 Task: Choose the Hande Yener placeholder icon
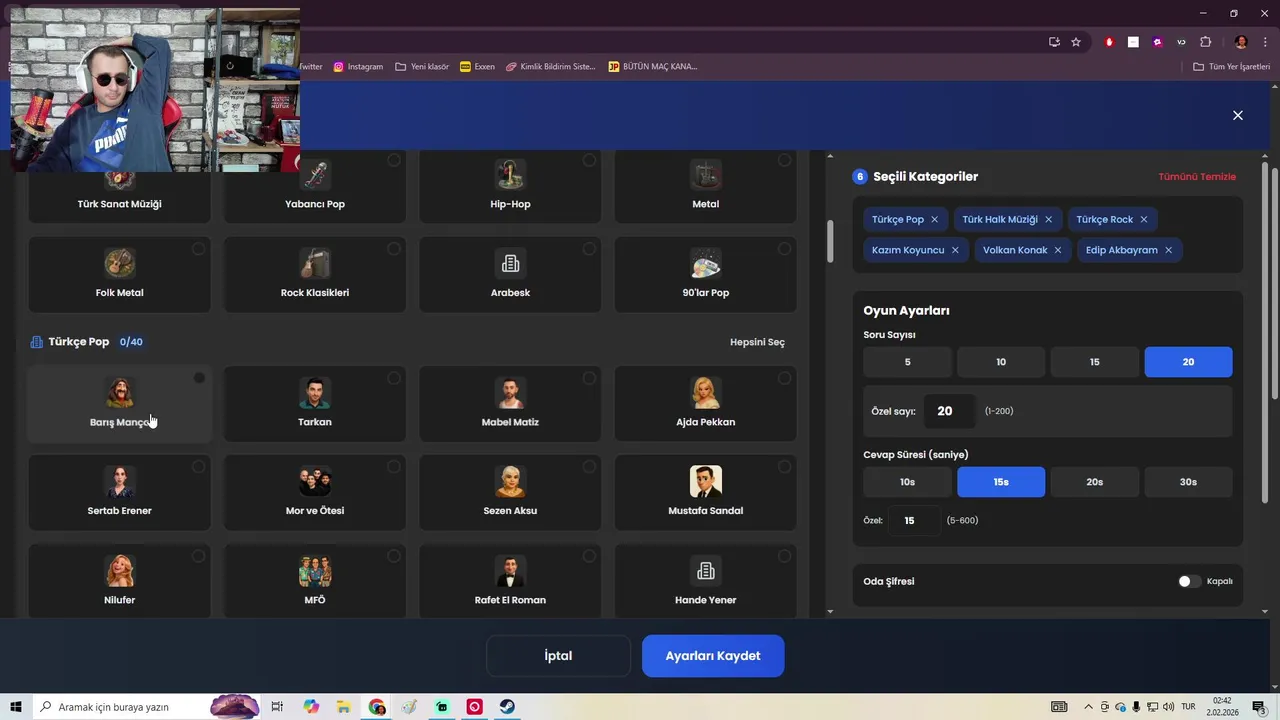click(706, 571)
